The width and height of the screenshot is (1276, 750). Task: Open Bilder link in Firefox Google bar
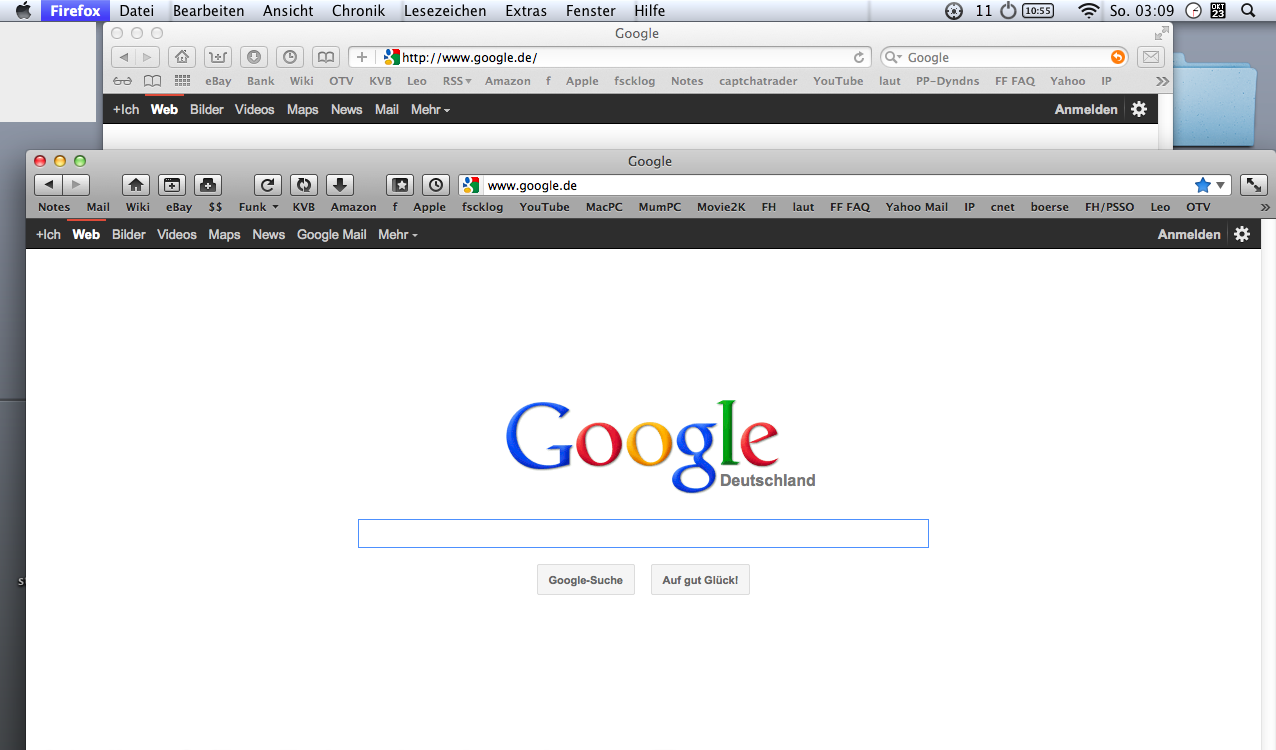pyautogui.click(x=129, y=234)
